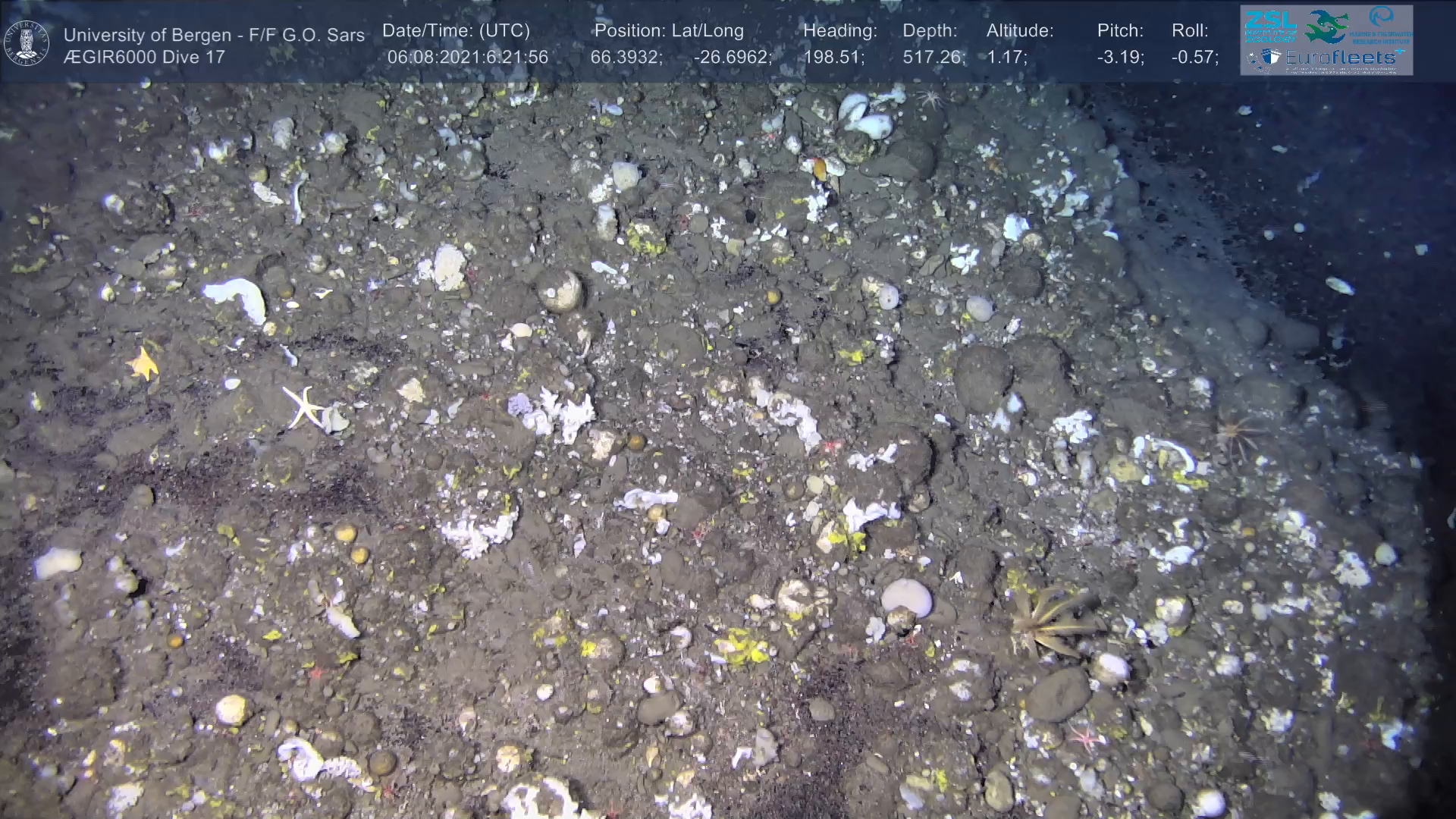1456x819 pixels.
Task: Select the Date/Time (UTC) header label
Action: point(456,31)
